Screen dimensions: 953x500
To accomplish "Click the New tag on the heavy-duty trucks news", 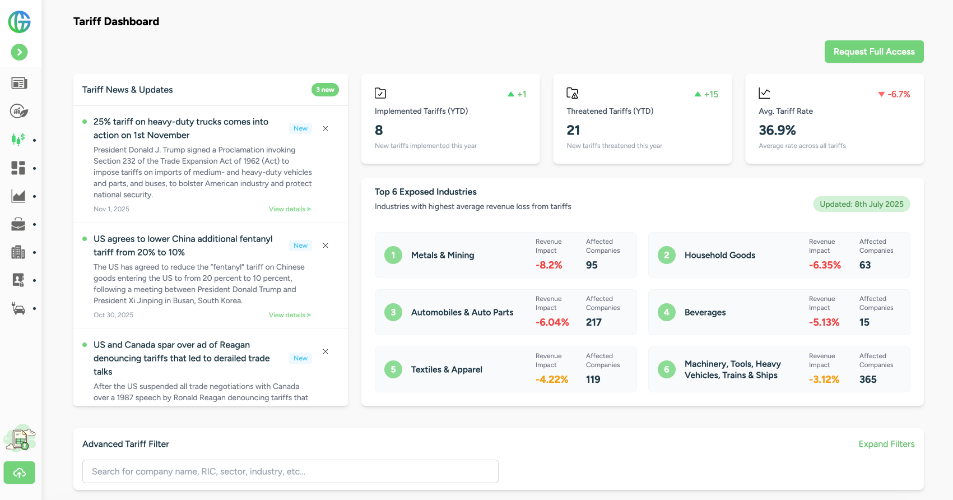I will coord(300,128).
